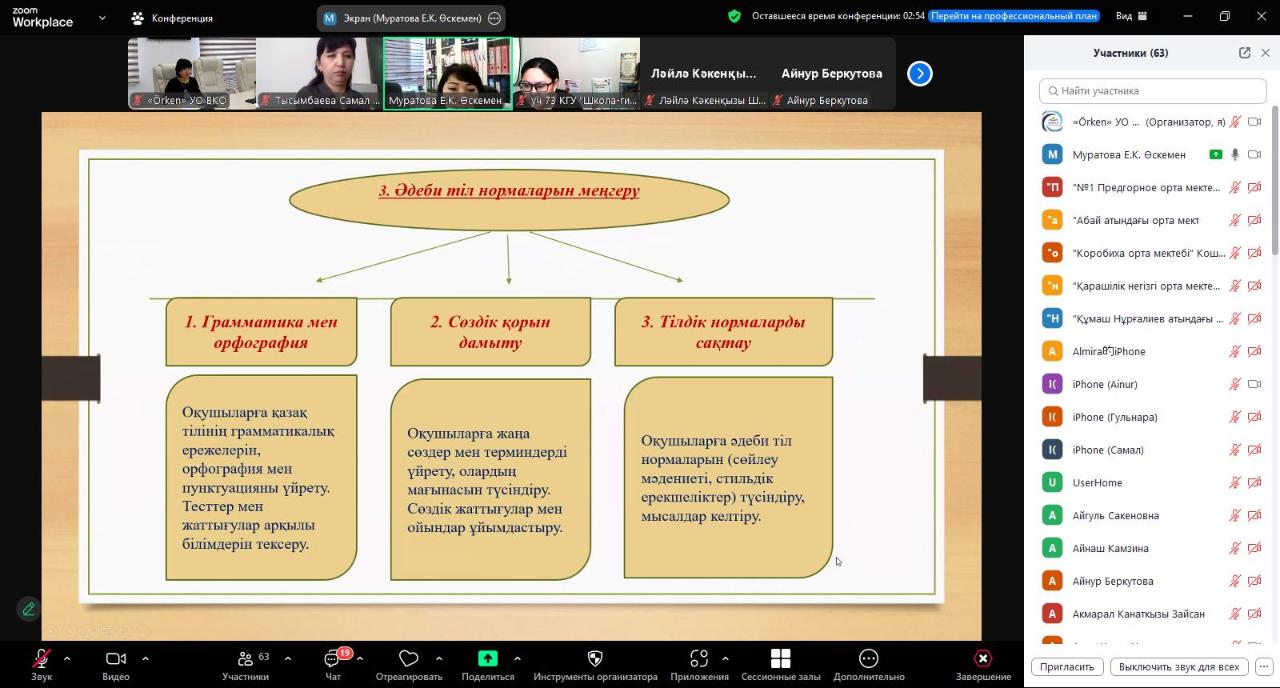
Task: Open Breakout rooms (Сессионные залы)
Action: 780,659
